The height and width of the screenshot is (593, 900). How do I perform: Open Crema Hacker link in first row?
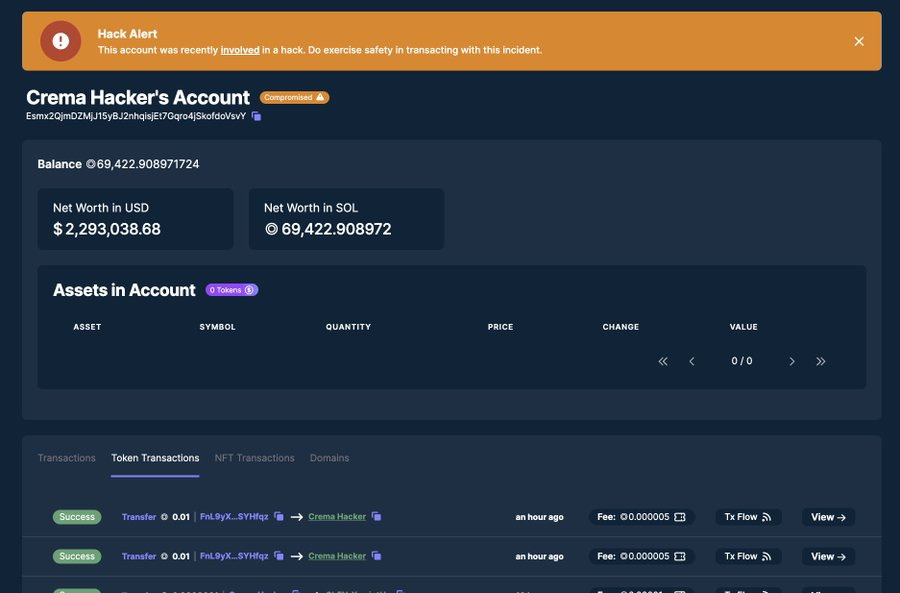[x=337, y=517]
